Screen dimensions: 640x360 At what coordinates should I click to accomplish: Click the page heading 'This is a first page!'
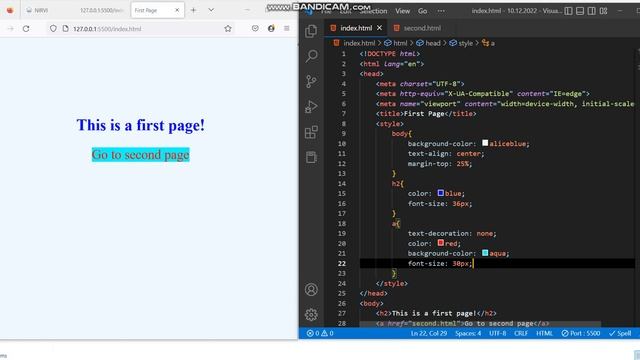[x=140, y=125]
